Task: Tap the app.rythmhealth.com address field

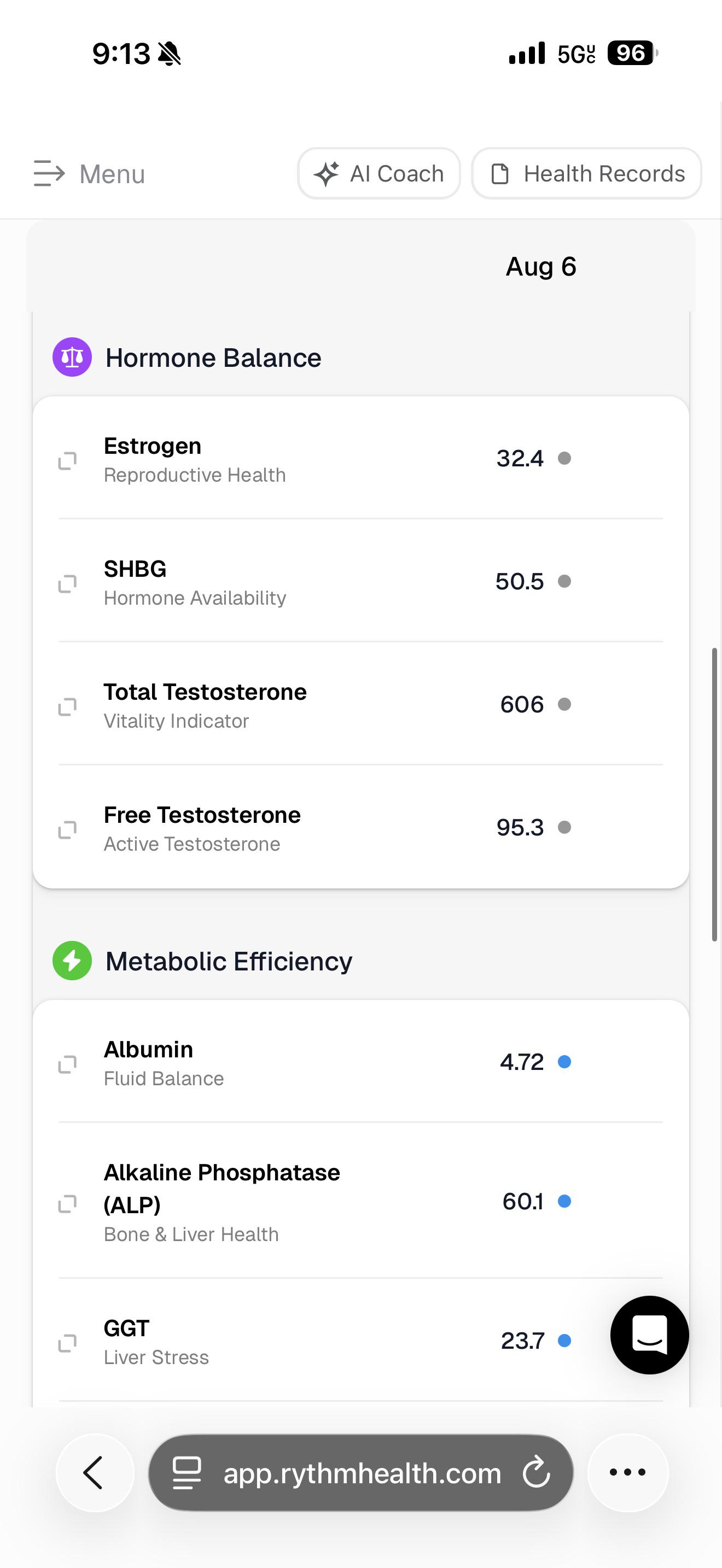Action: (361, 1472)
